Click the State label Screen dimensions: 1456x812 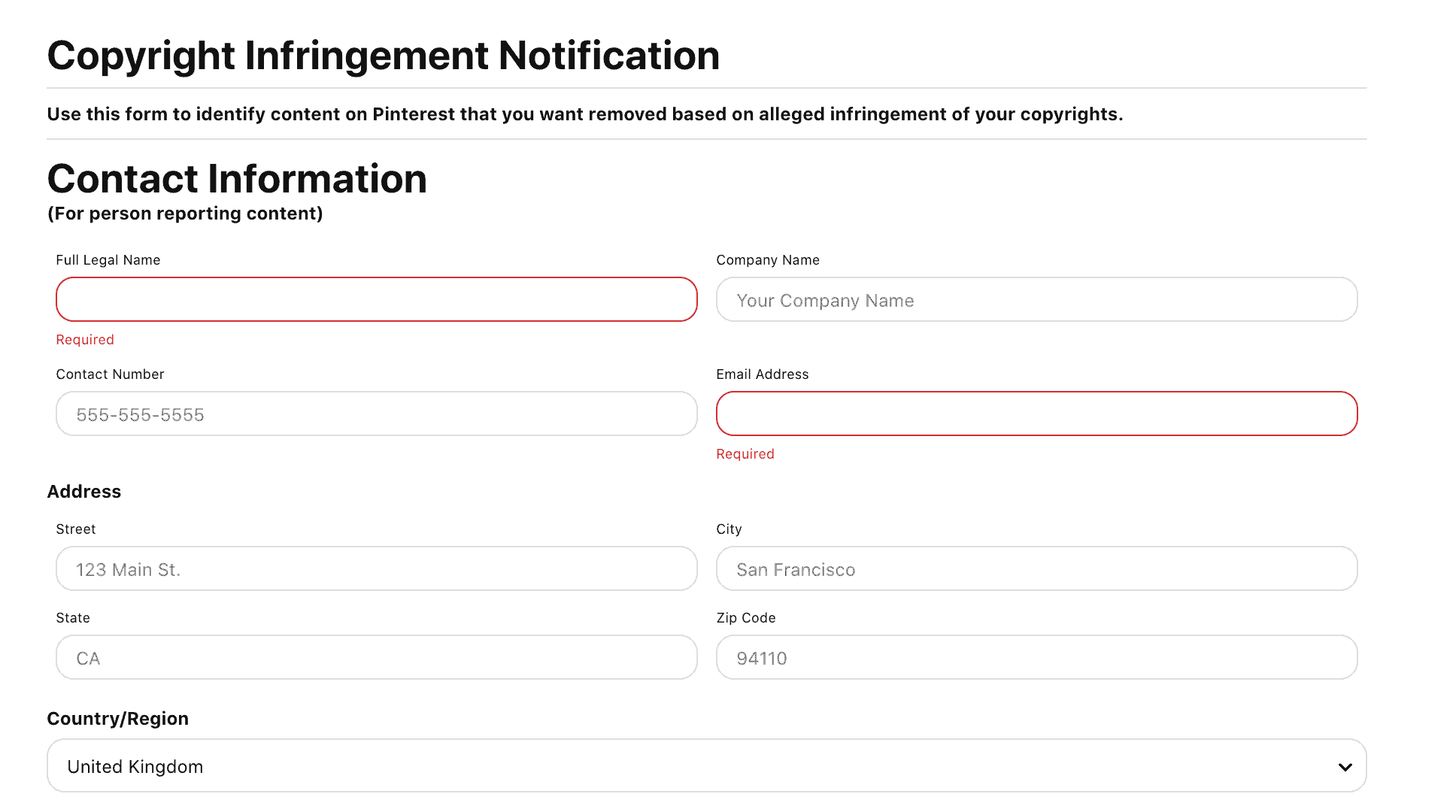tap(73, 618)
